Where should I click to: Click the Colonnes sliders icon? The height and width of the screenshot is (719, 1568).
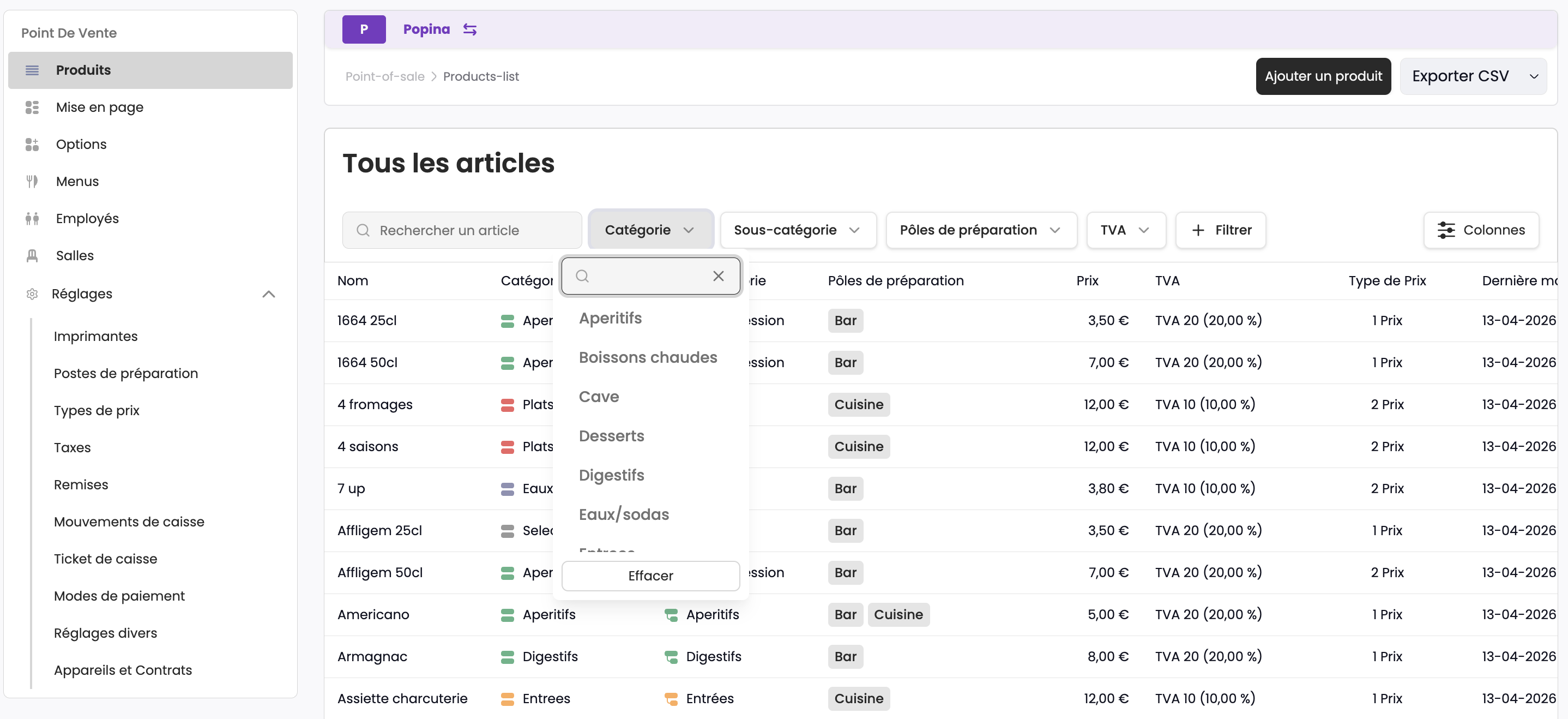pyautogui.click(x=1446, y=230)
